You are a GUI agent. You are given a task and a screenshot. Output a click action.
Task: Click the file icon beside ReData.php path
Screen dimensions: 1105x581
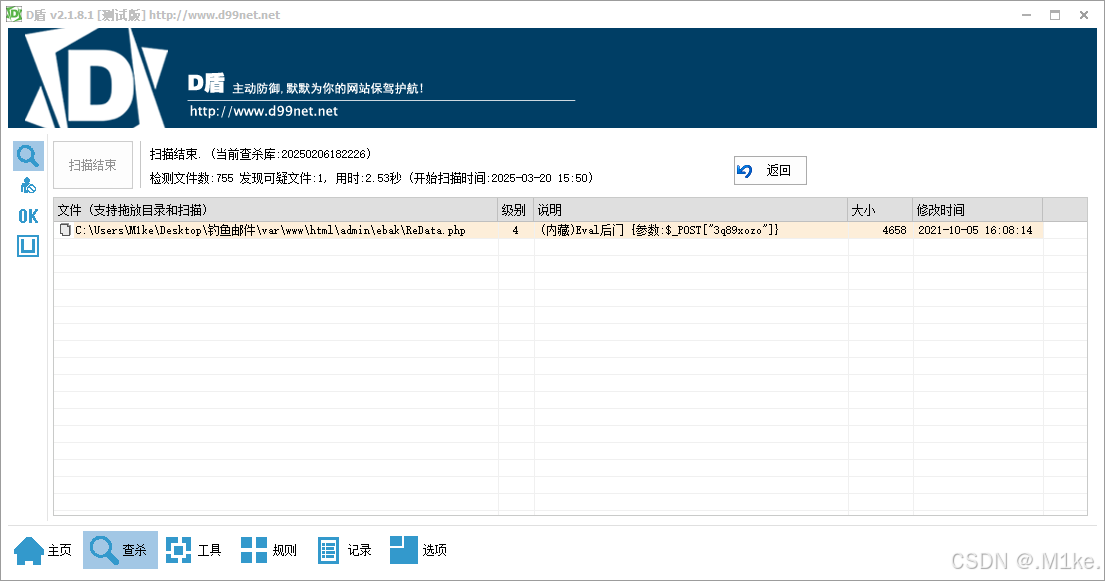pyautogui.click(x=66, y=230)
